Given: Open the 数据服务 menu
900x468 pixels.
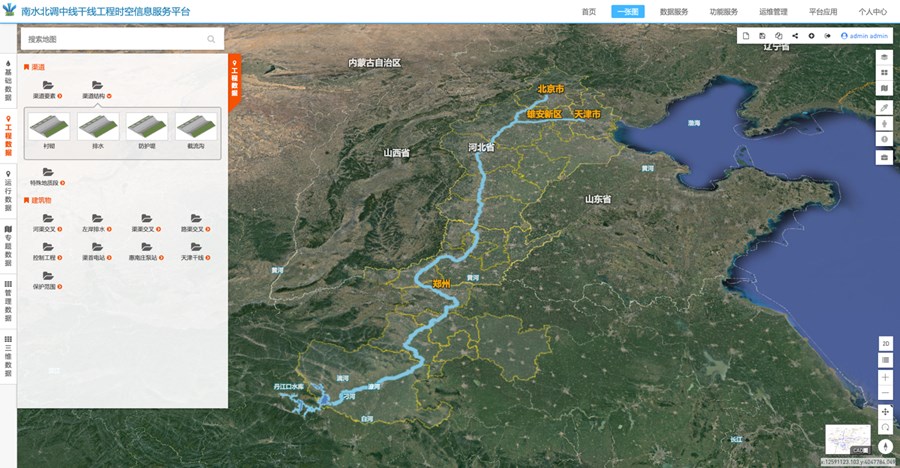Looking at the screenshot, I should 673,12.
